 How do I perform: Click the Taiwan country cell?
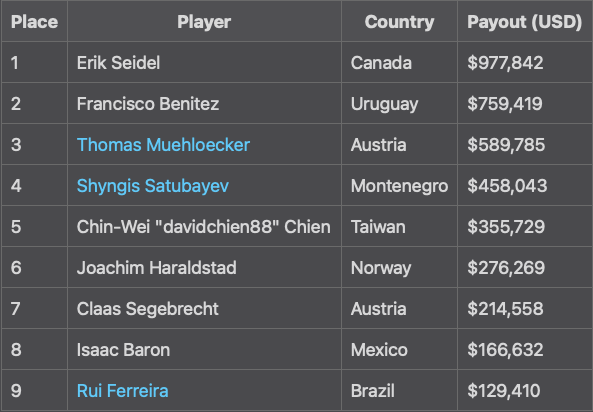point(399,227)
